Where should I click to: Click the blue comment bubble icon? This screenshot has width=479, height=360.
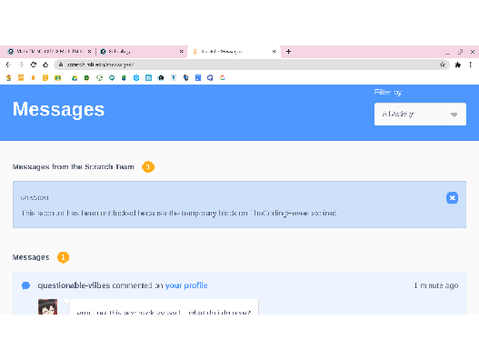point(26,286)
